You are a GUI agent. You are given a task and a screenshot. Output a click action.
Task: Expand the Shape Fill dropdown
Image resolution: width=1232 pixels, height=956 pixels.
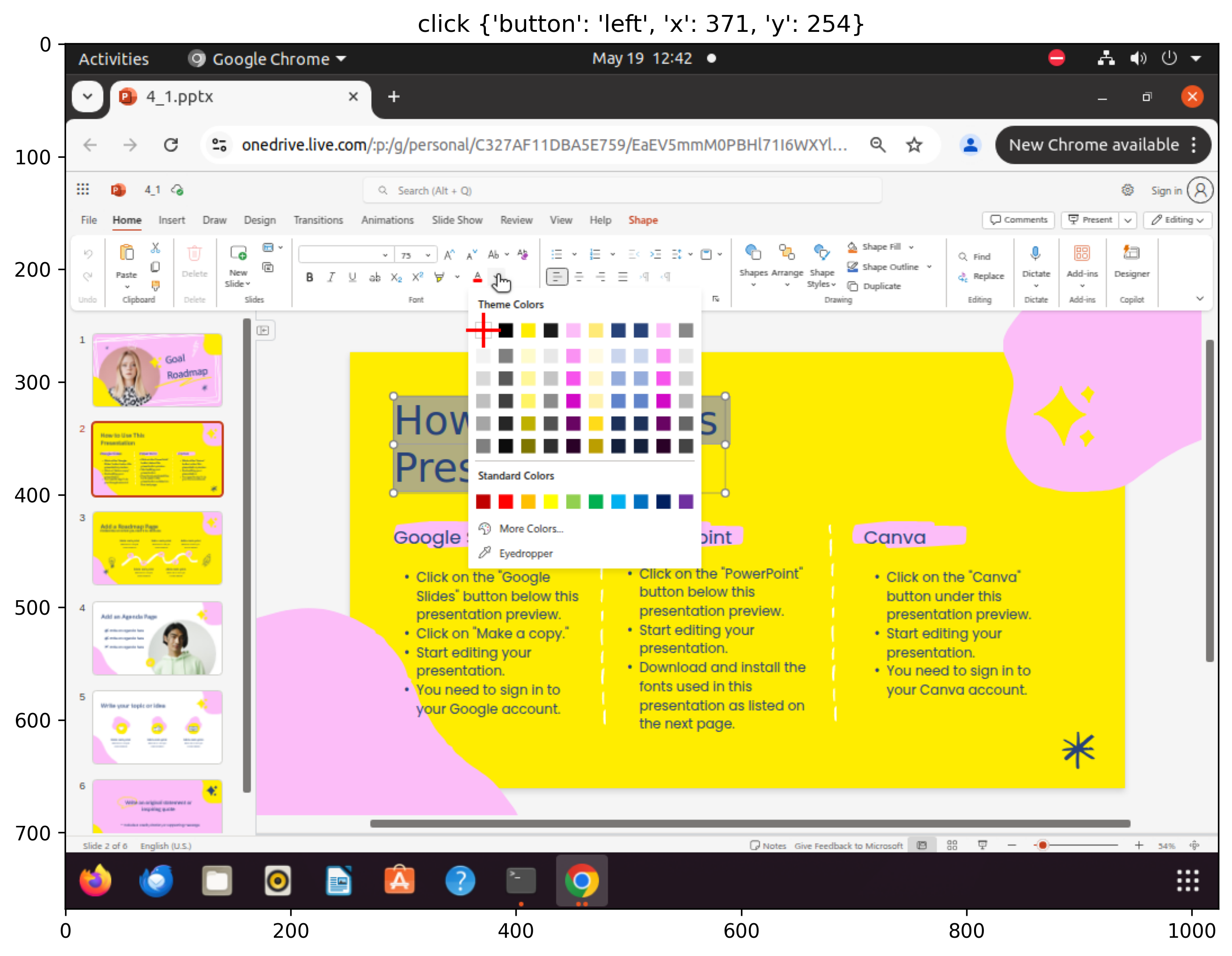pos(911,247)
